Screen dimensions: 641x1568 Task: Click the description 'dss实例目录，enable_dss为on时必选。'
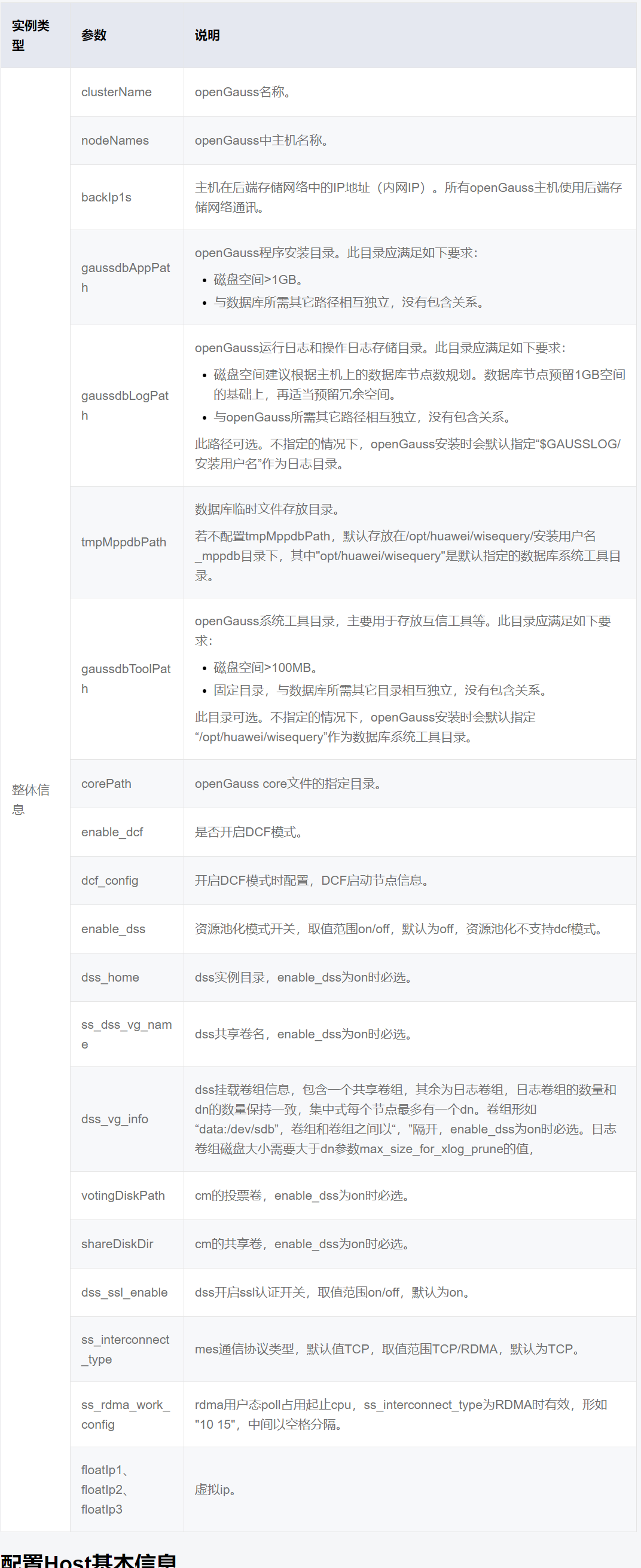pyautogui.click(x=306, y=977)
